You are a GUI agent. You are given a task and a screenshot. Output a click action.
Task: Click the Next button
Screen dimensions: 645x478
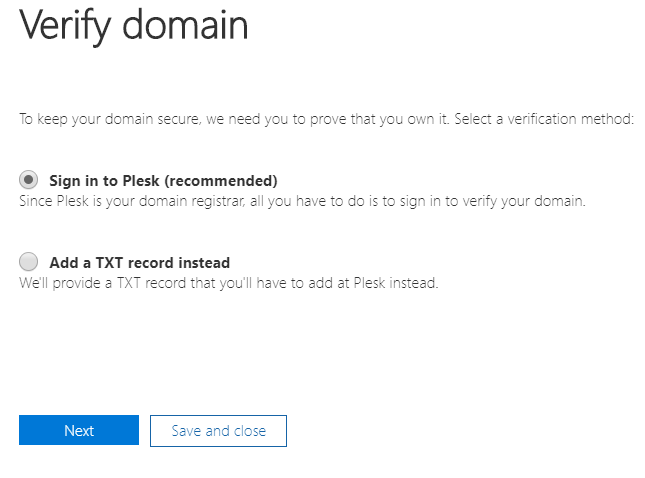79,430
